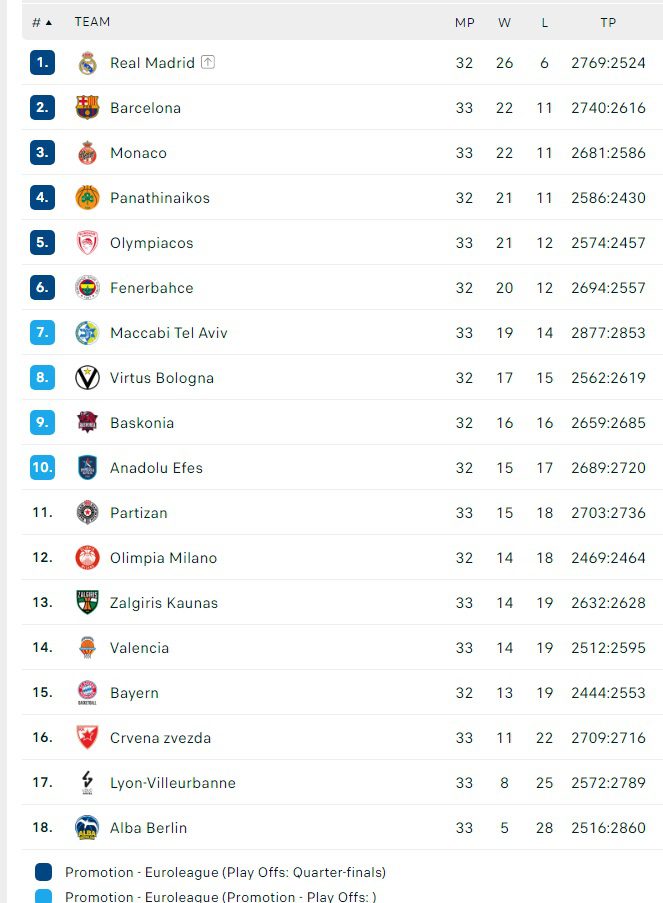Click the light blue rank 7 badge
The height and width of the screenshot is (903, 663).
[42, 333]
